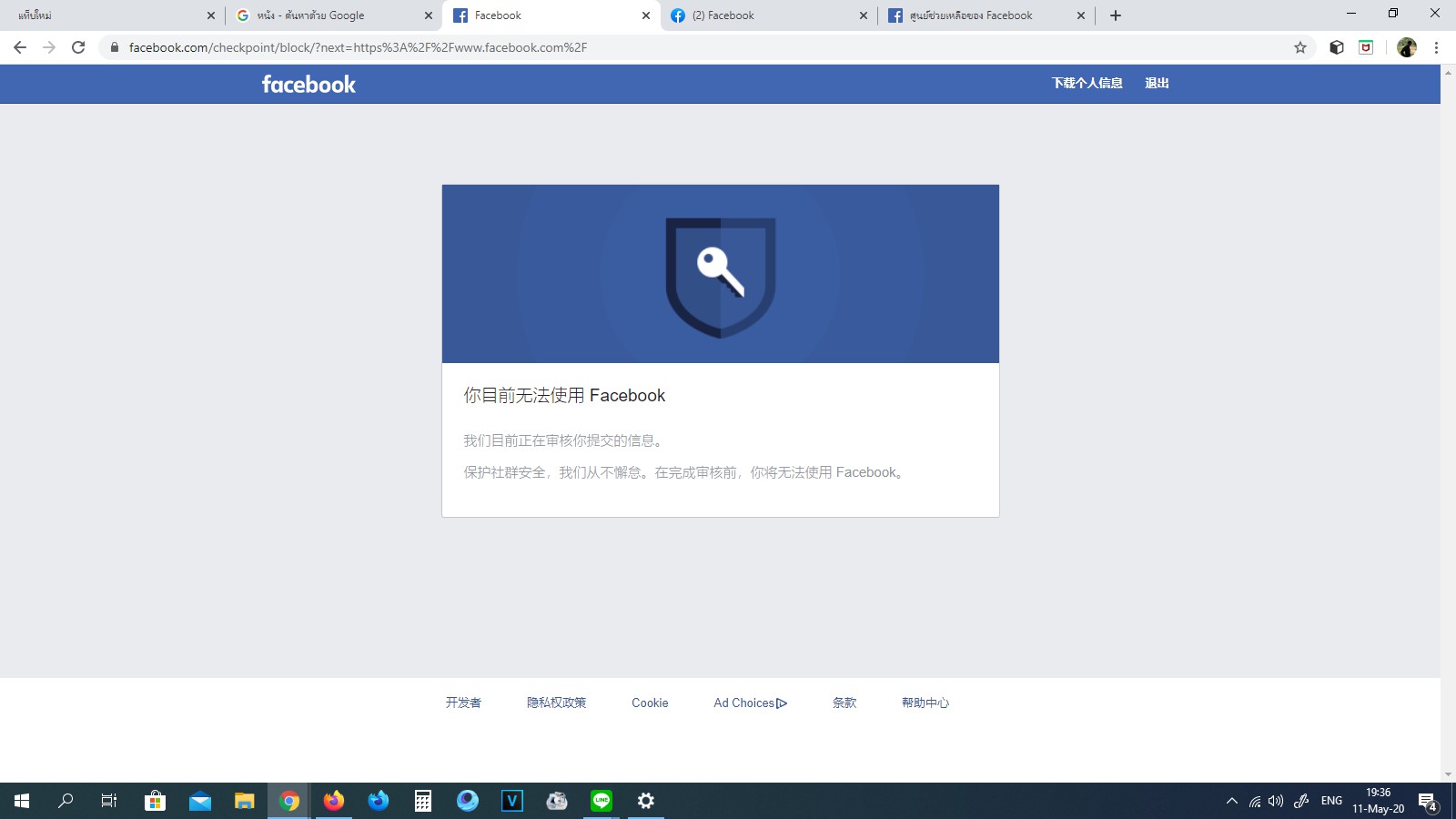
Task: Open the red shield browser extension
Action: [1366, 47]
